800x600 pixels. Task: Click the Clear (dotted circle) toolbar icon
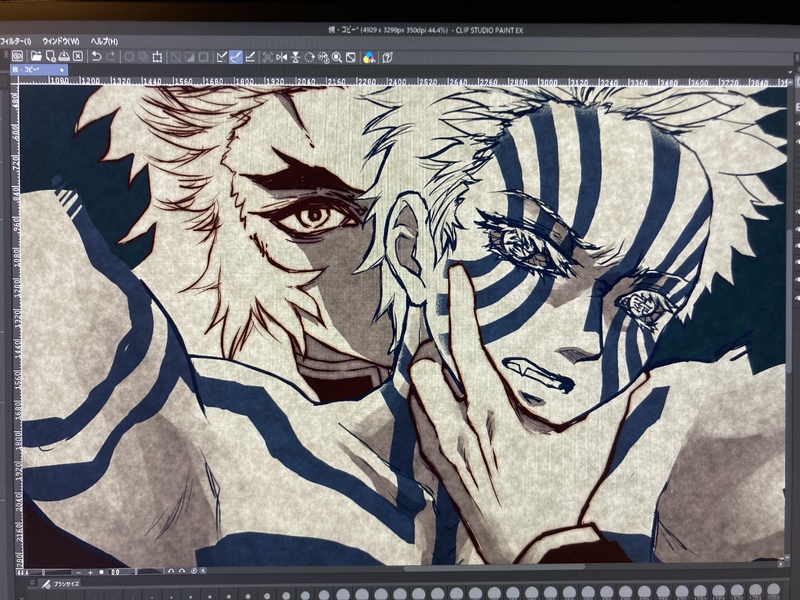click(x=129, y=57)
